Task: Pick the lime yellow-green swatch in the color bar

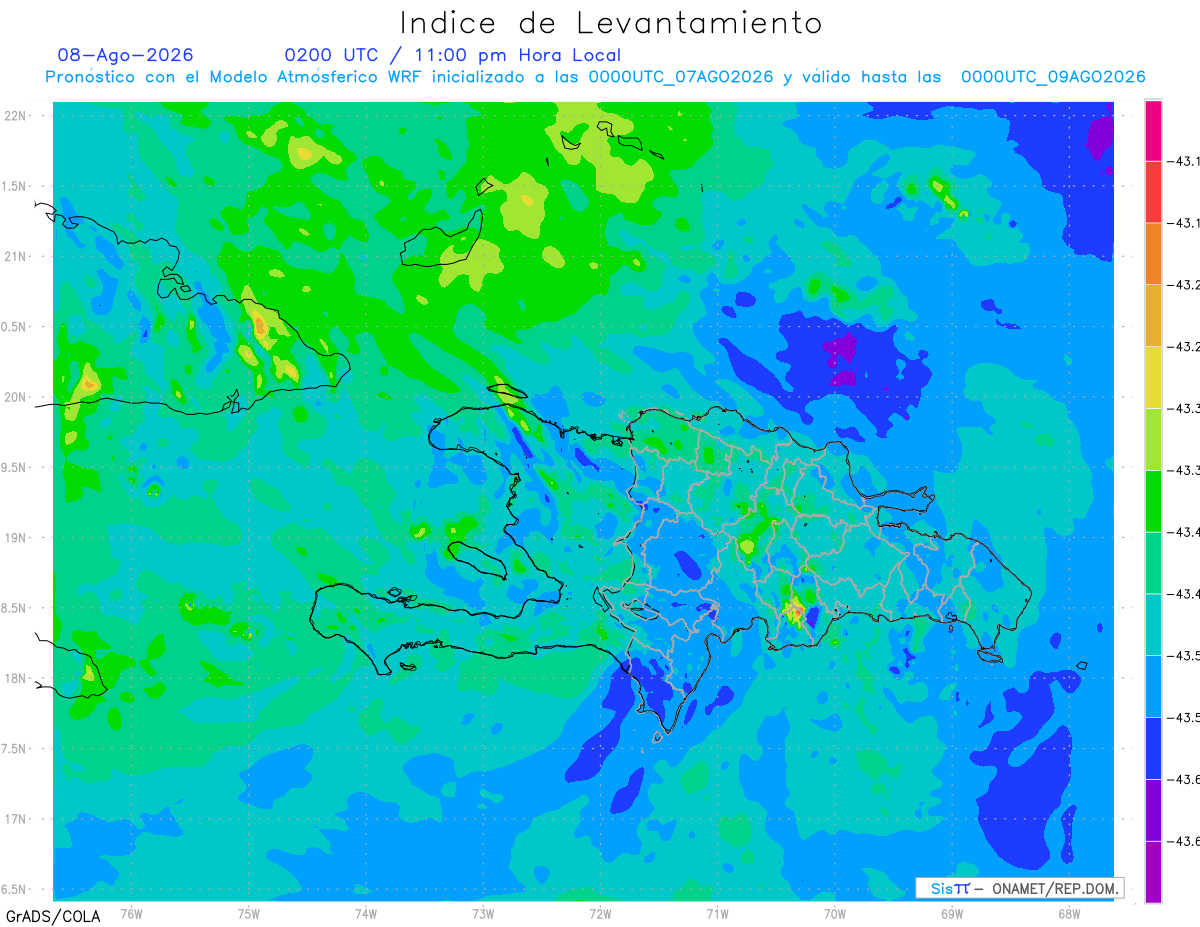Action: (1153, 439)
